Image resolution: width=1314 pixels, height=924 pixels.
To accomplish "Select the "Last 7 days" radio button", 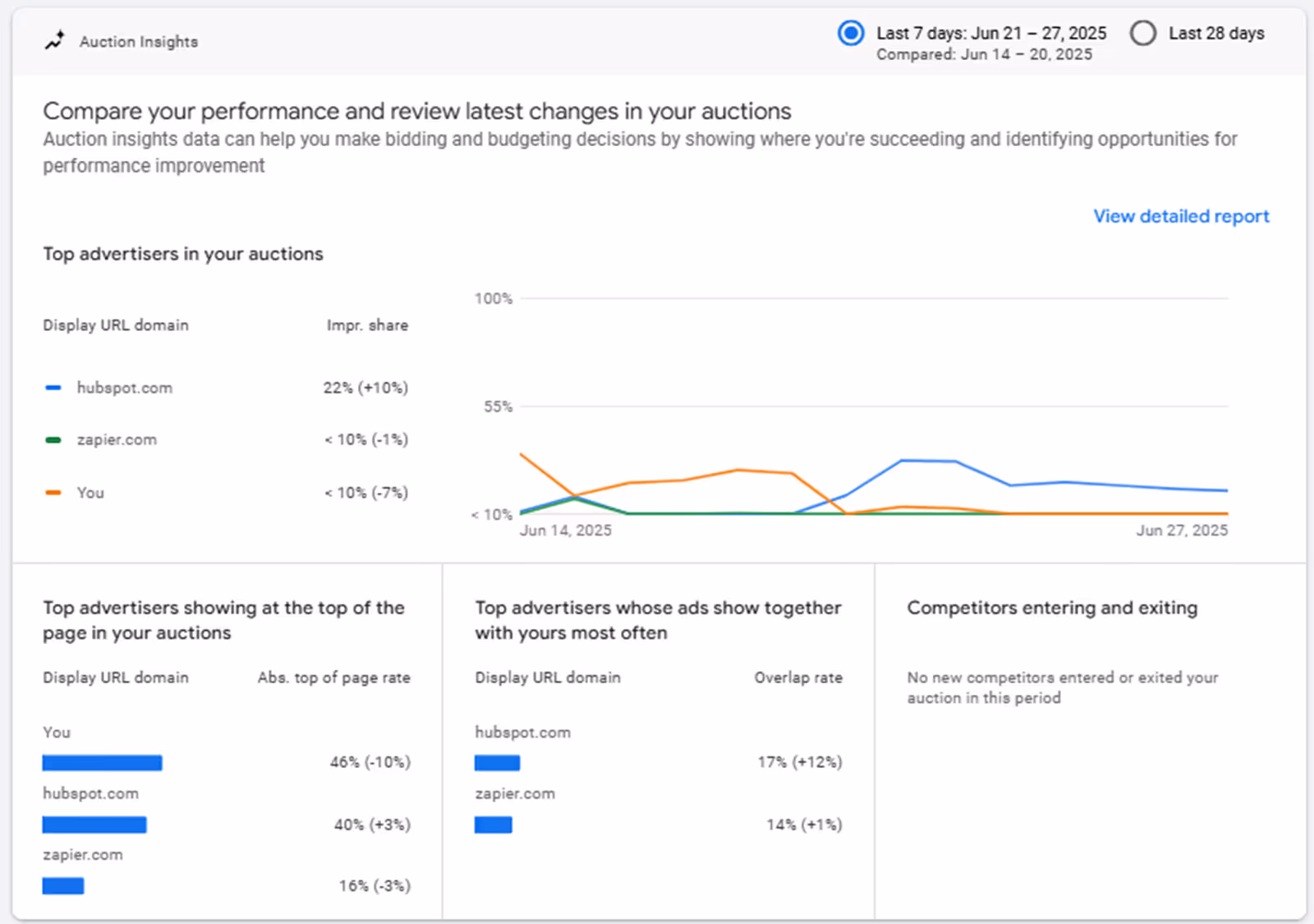I will [x=851, y=34].
